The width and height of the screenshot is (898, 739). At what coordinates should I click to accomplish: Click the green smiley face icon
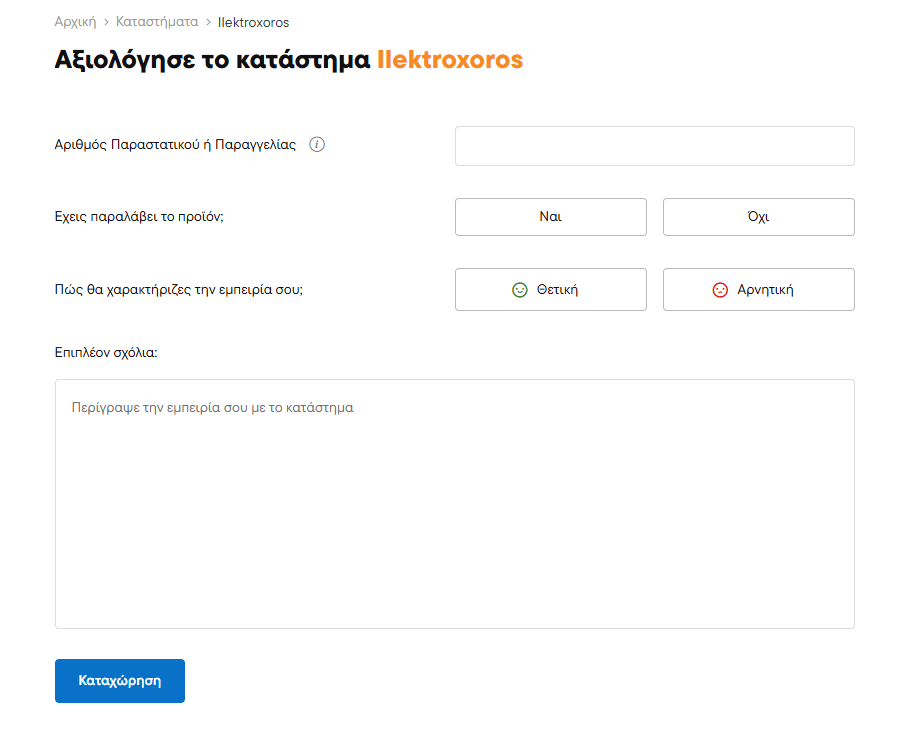[x=519, y=290]
